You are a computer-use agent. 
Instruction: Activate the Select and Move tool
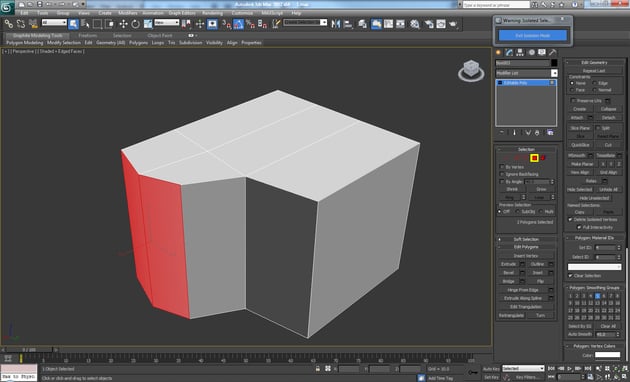tap(123, 24)
